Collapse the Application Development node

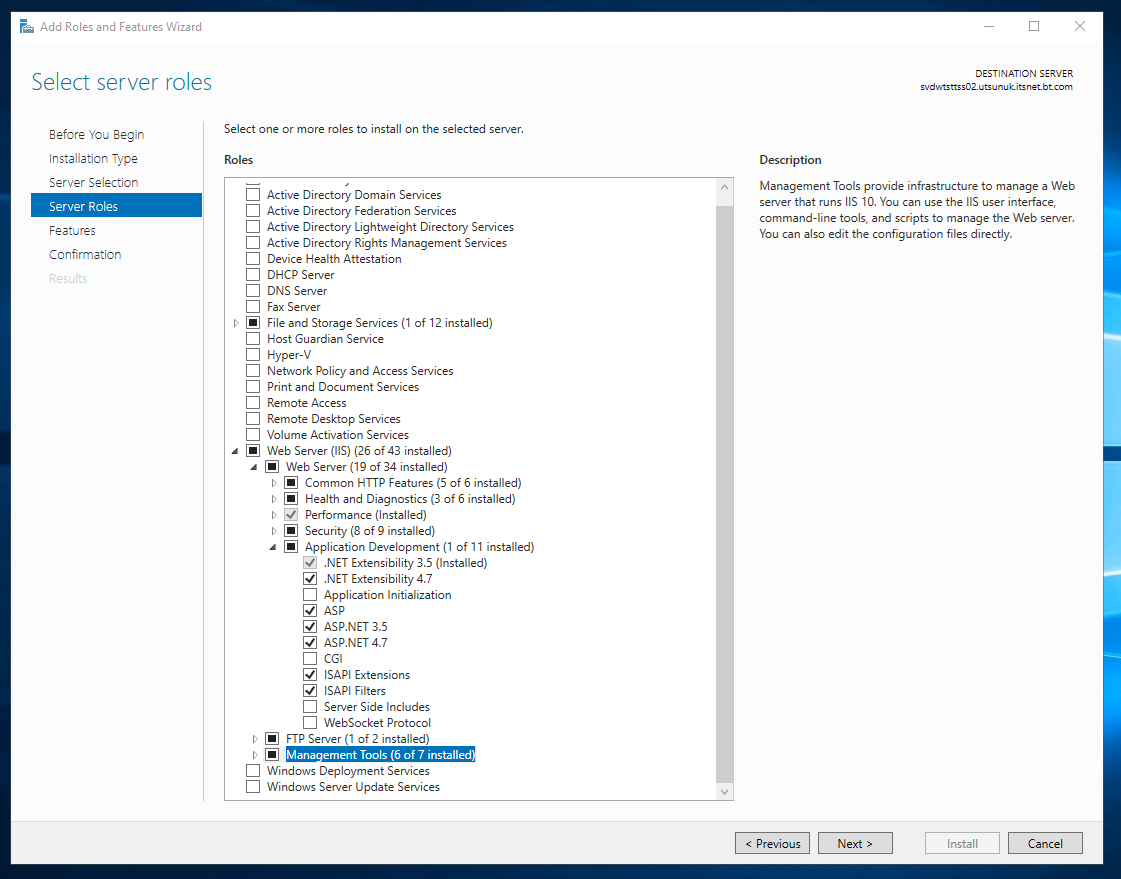click(x=273, y=547)
